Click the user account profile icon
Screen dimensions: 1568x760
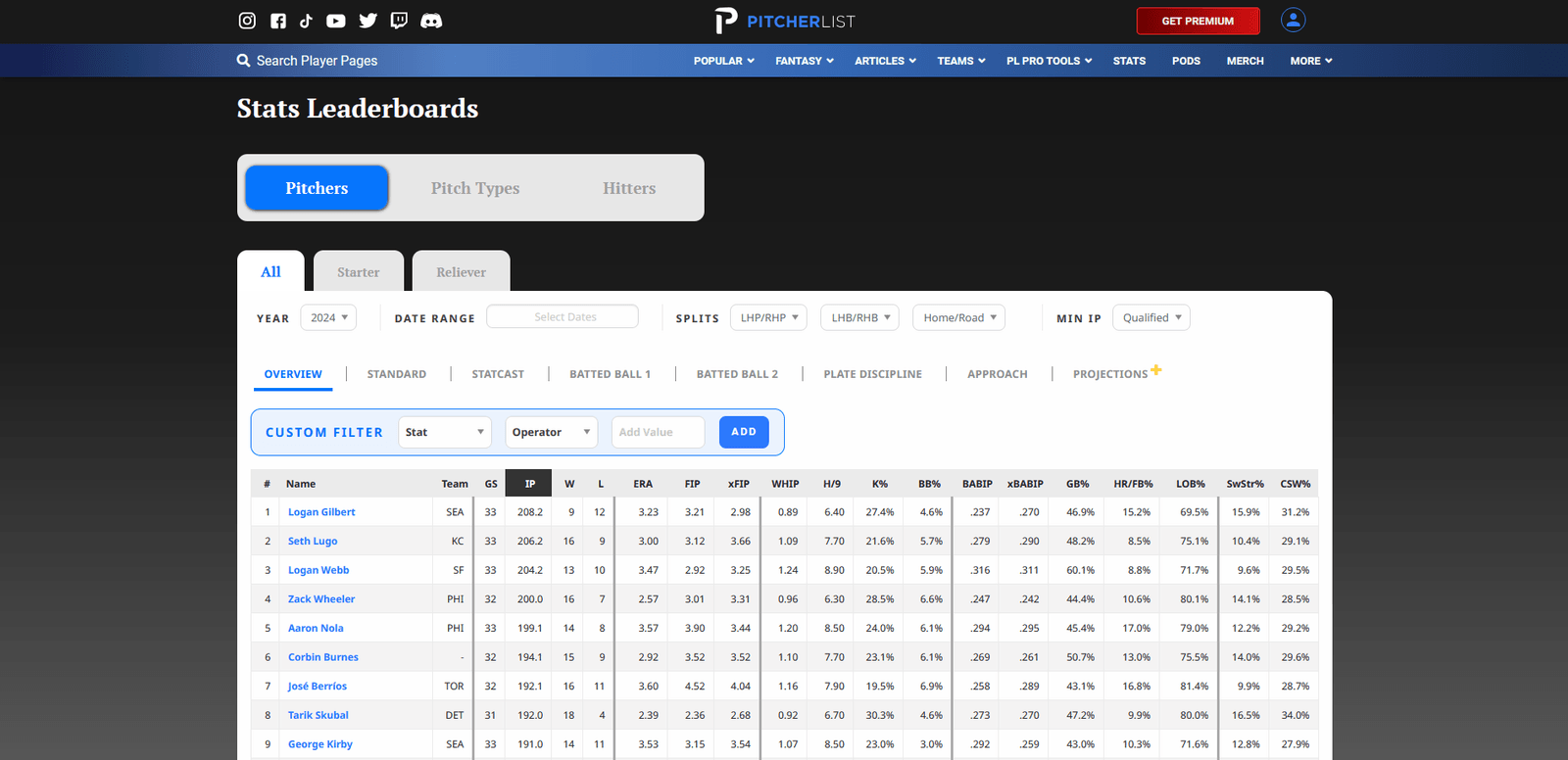click(x=1294, y=20)
